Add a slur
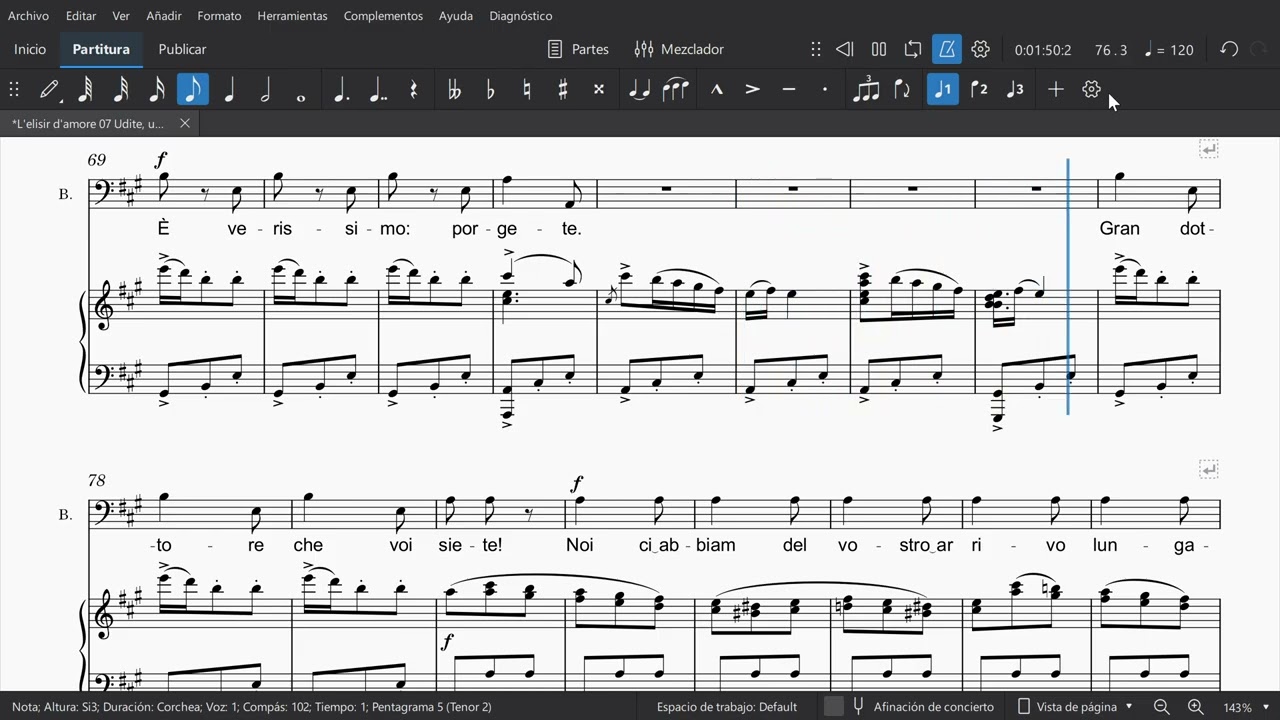Screen dimensions: 1280x720 point(676,89)
